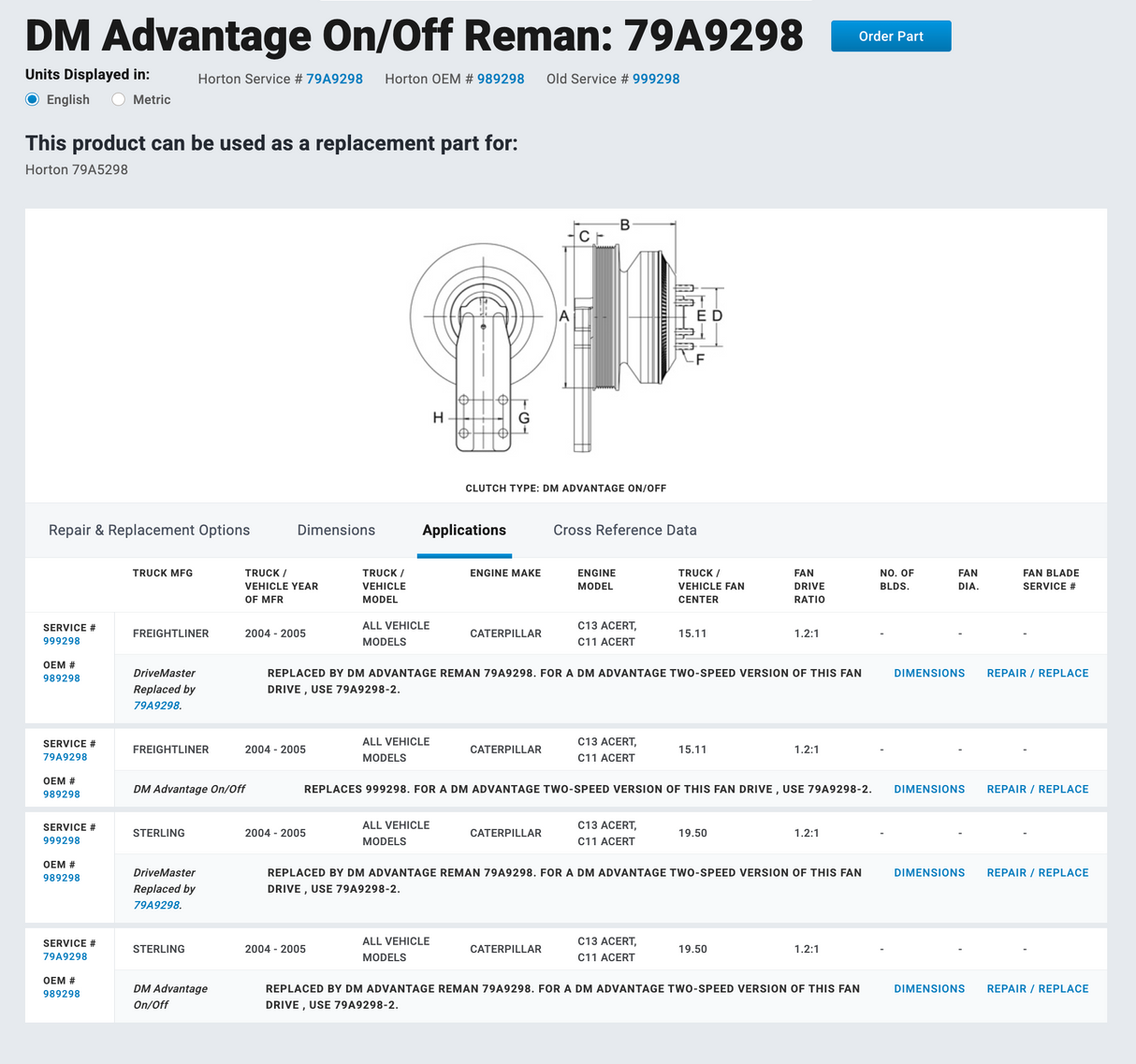Open Horton OEM # 989298 link

(501, 80)
